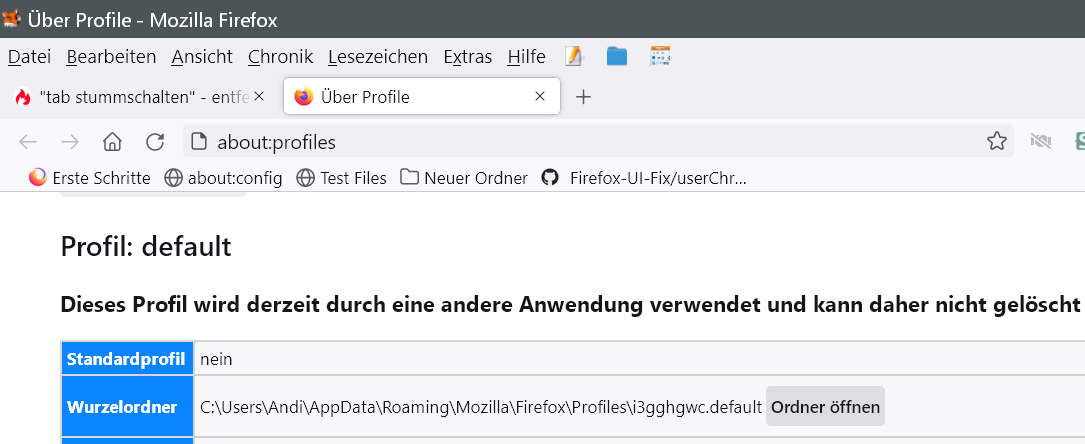Close the "tab stummschalten" tab
1085x444 pixels.
pos(259,97)
